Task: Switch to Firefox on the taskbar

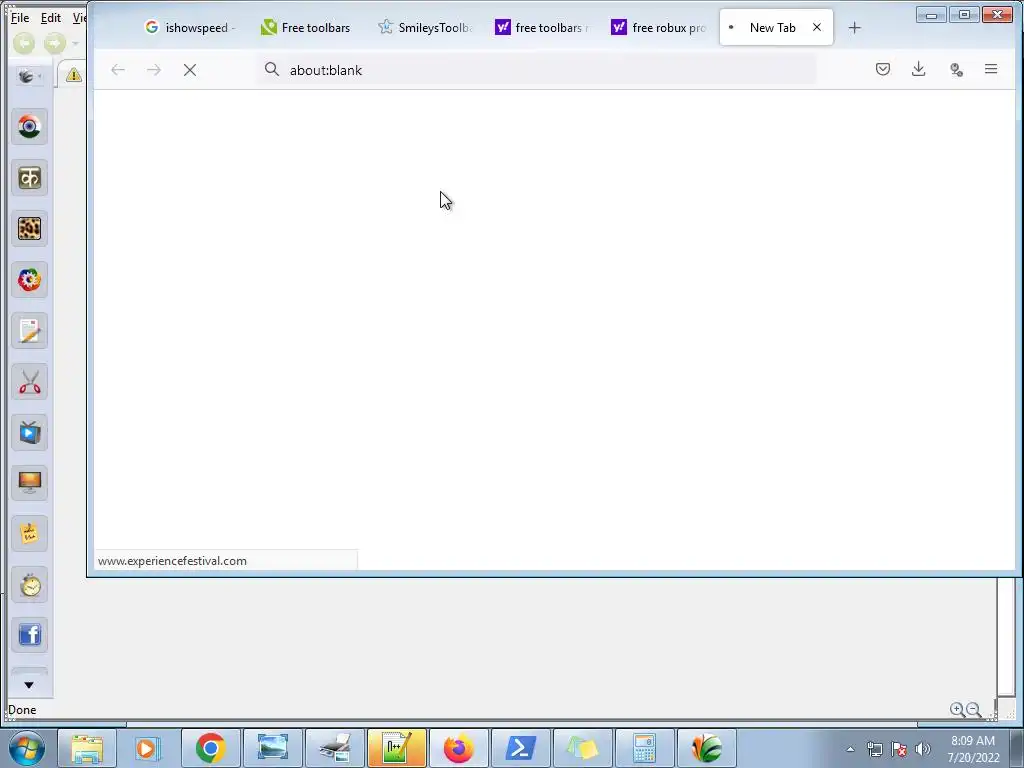Action: pos(458,748)
